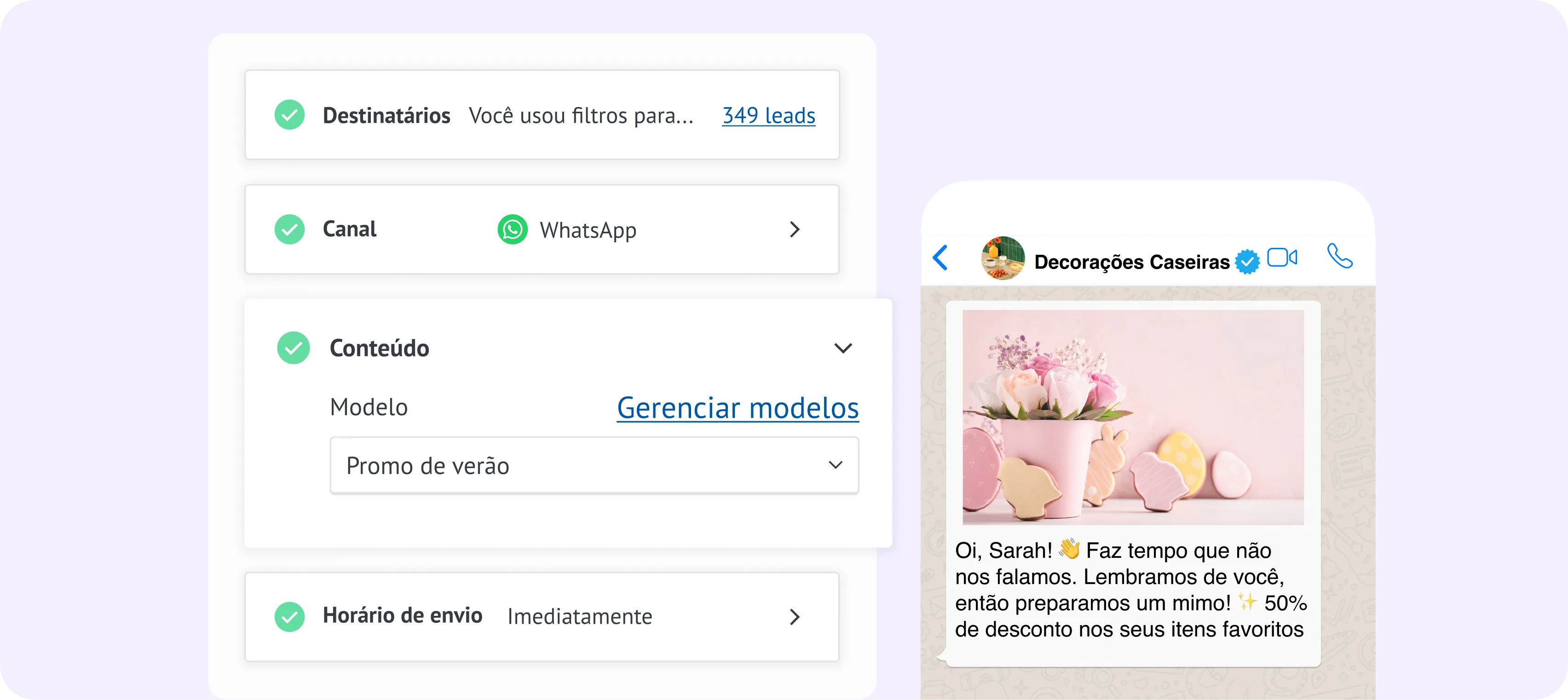Collapse the Conteúdo section chevron

pyautogui.click(x=843, y=348)
